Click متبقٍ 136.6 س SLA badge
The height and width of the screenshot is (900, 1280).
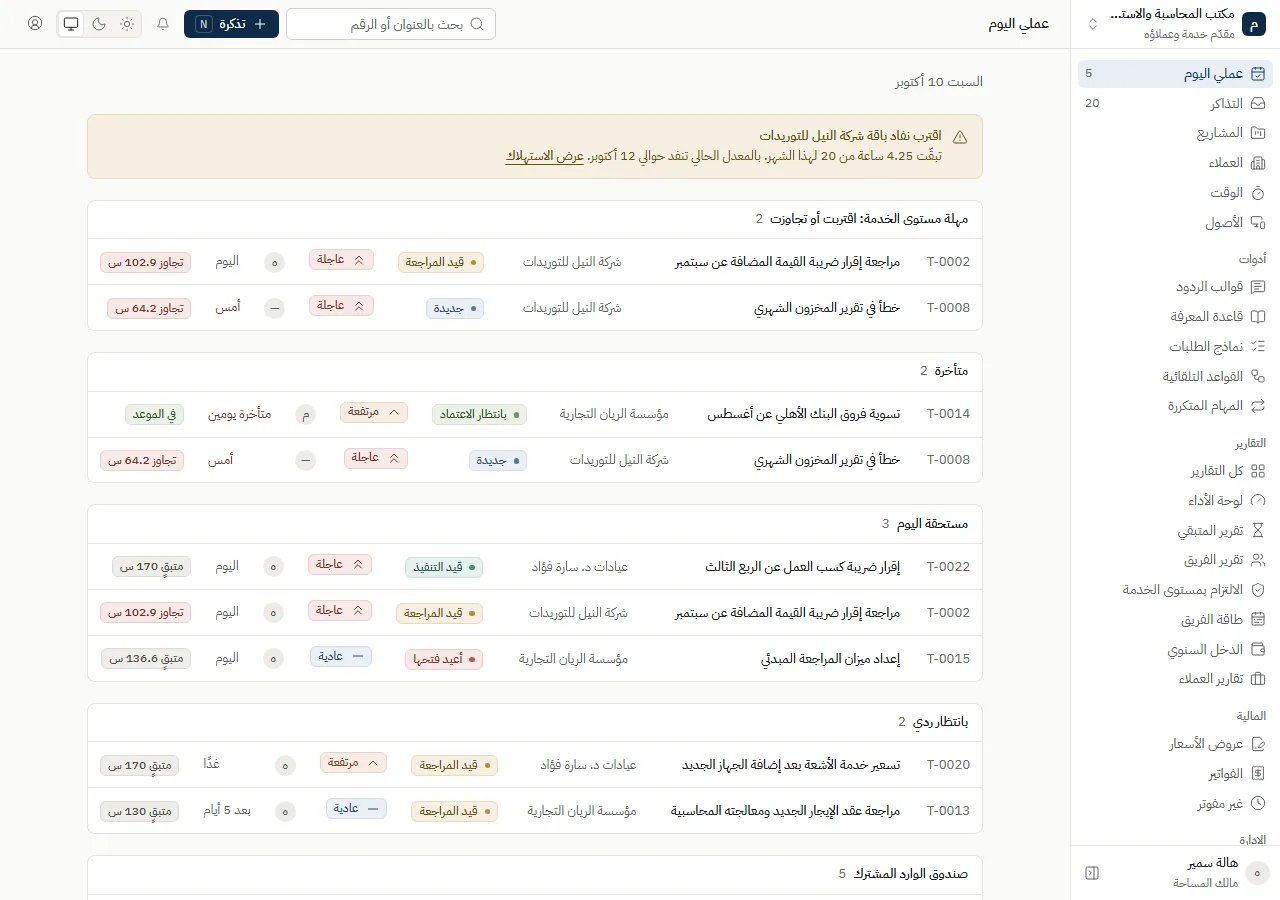(x=146, y=659)
